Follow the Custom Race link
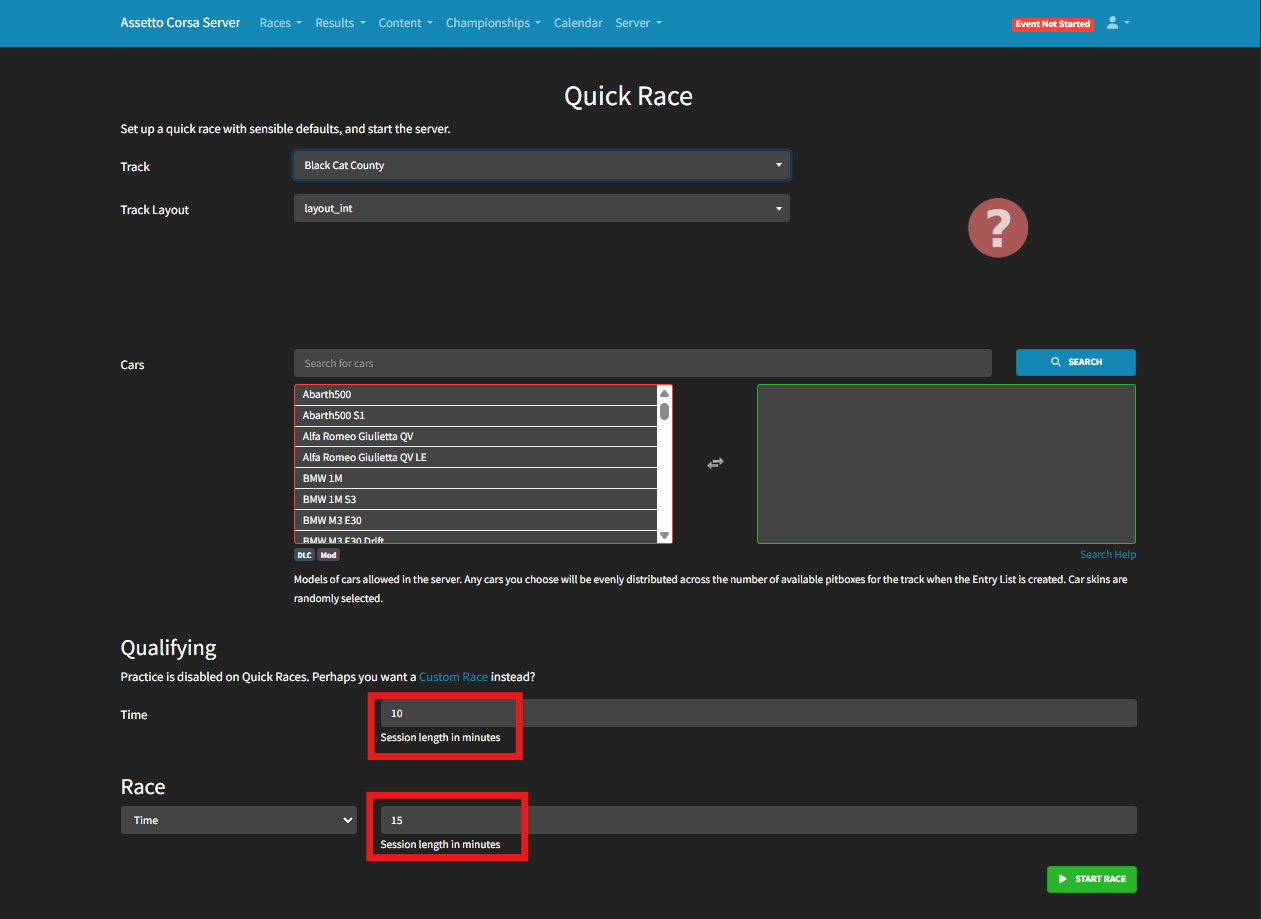The height and width of the screenshot is (919, 1261). (x=453, y=677)
